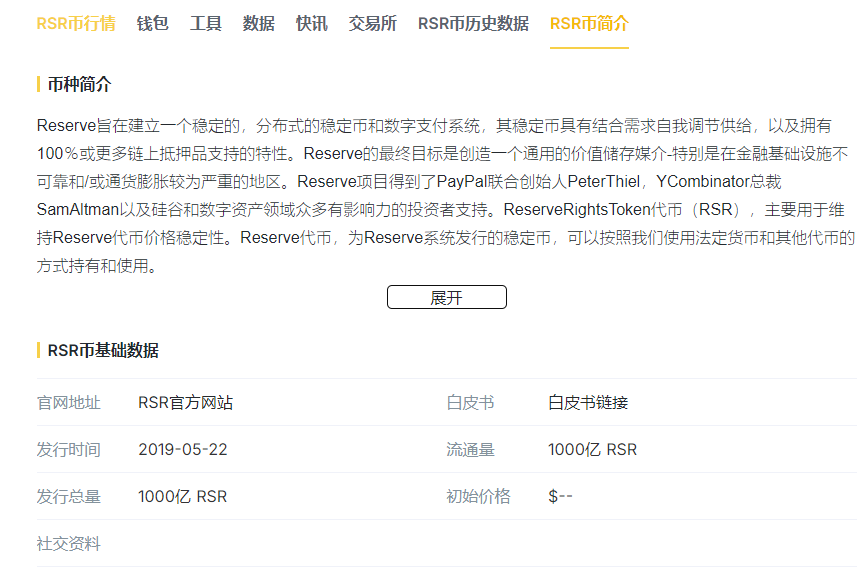868x572 pixels.
Task: Click the 官网地址 label
Action: pyautogui.click(x=69, y=403)
